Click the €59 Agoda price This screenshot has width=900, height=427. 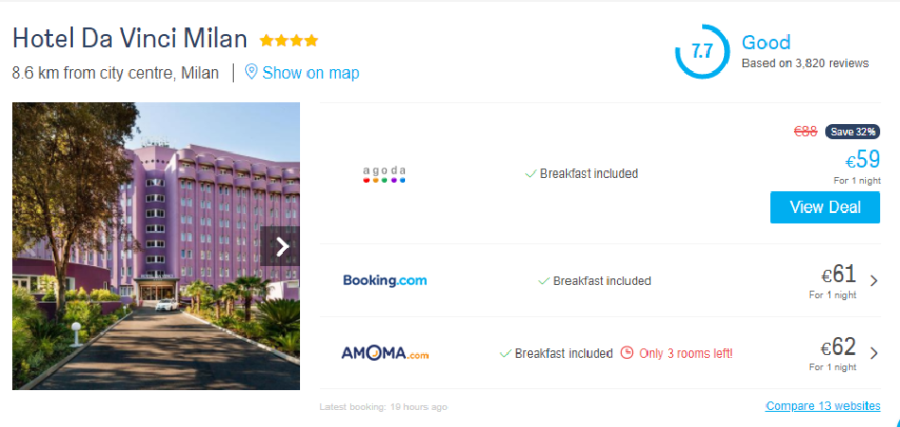click(862, 160)
